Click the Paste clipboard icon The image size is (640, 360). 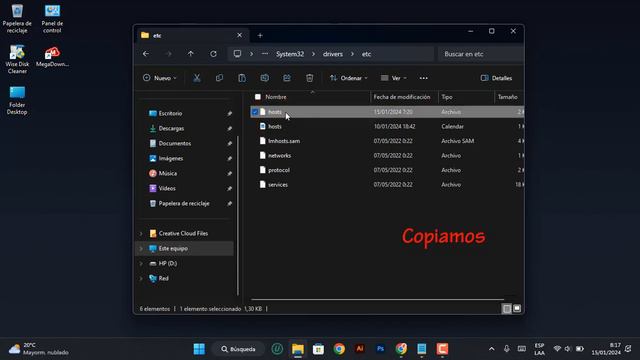(242, 78)
